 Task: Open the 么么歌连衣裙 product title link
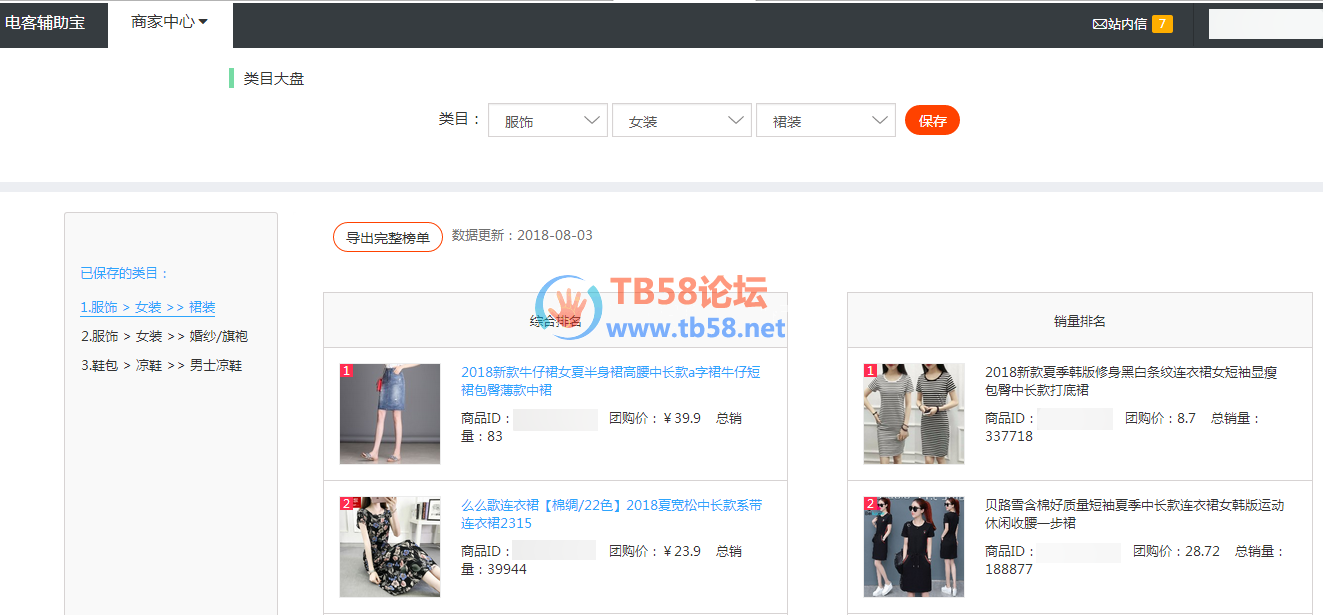pyautogui.click(x=610, y=514)
